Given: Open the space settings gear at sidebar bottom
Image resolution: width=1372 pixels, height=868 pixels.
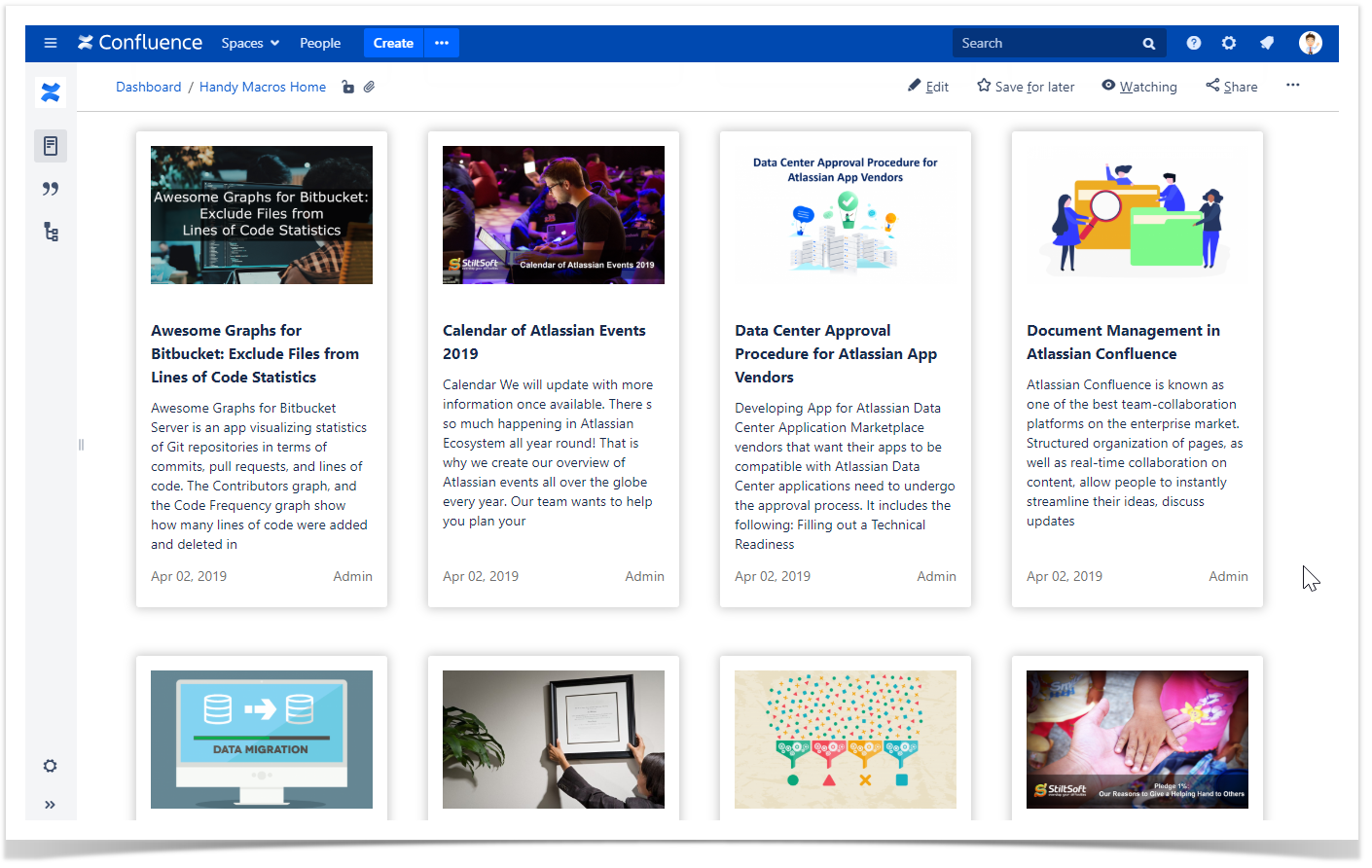Looking at the screenshot, I should point(50,766).
